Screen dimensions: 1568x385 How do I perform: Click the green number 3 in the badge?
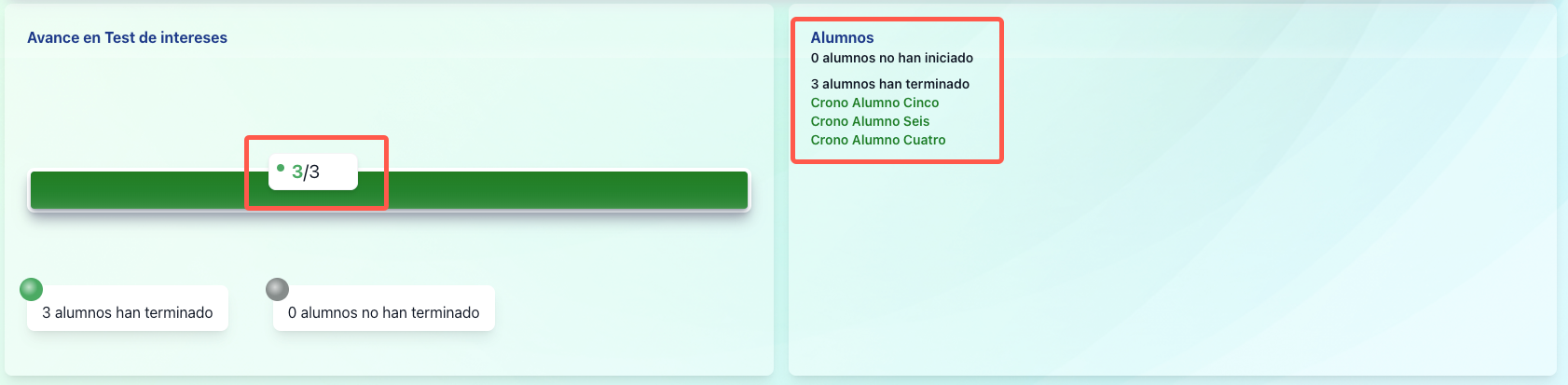pos(296,172)
